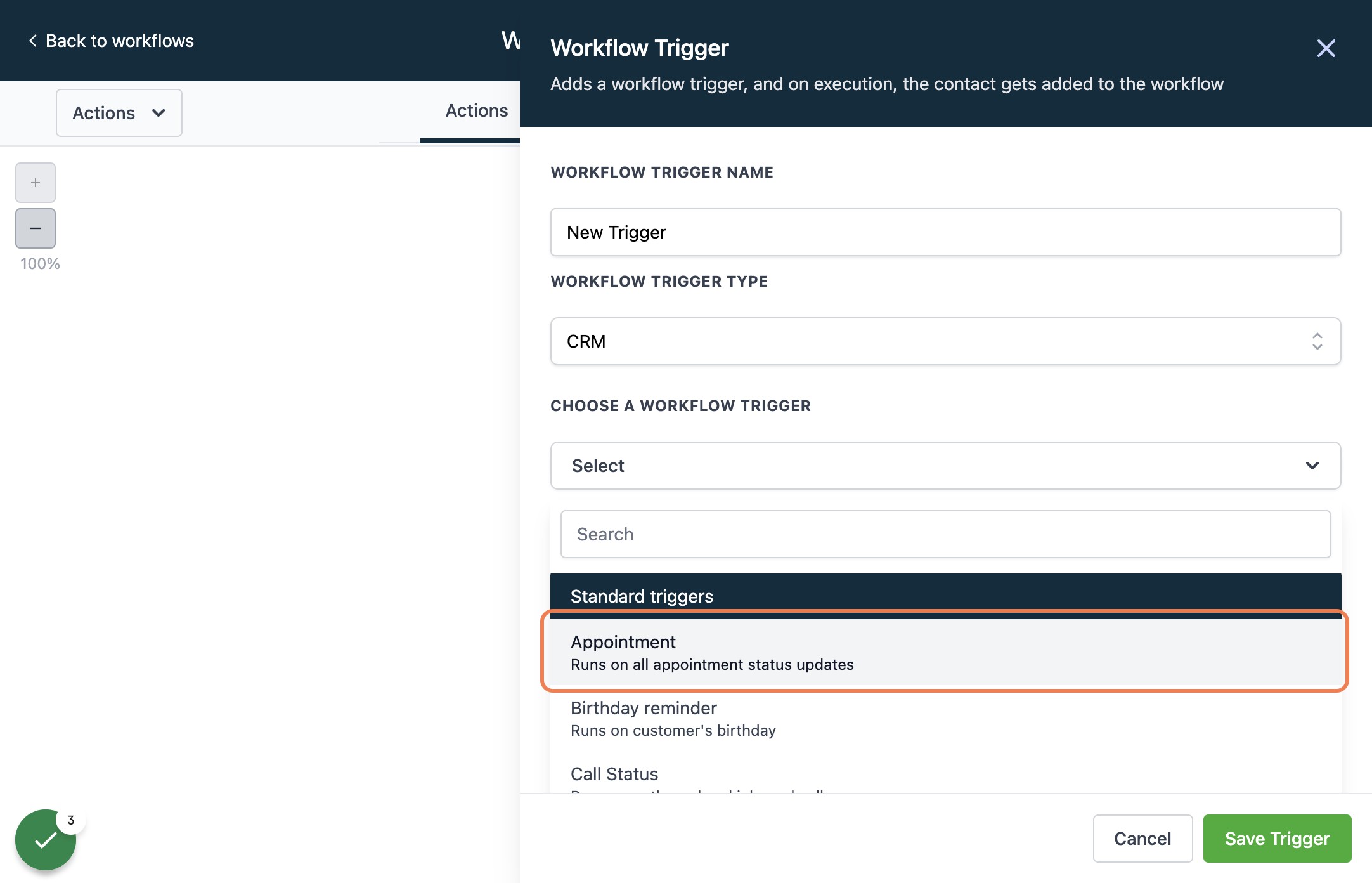Save the trigger
1372x883 pixels.
click(1277, 839)
